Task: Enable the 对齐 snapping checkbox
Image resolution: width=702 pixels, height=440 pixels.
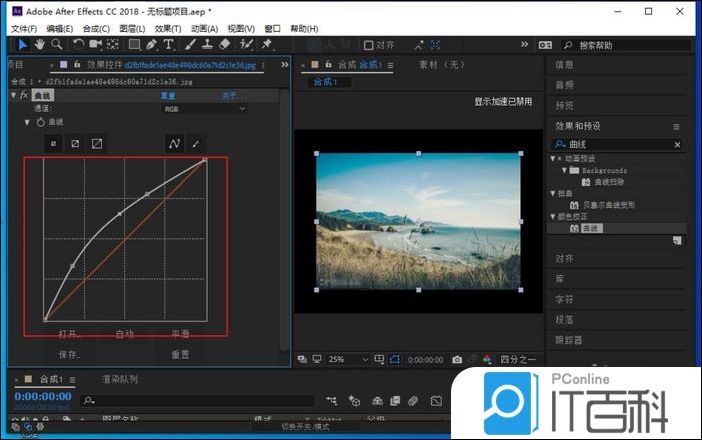Action: point(369,45)
